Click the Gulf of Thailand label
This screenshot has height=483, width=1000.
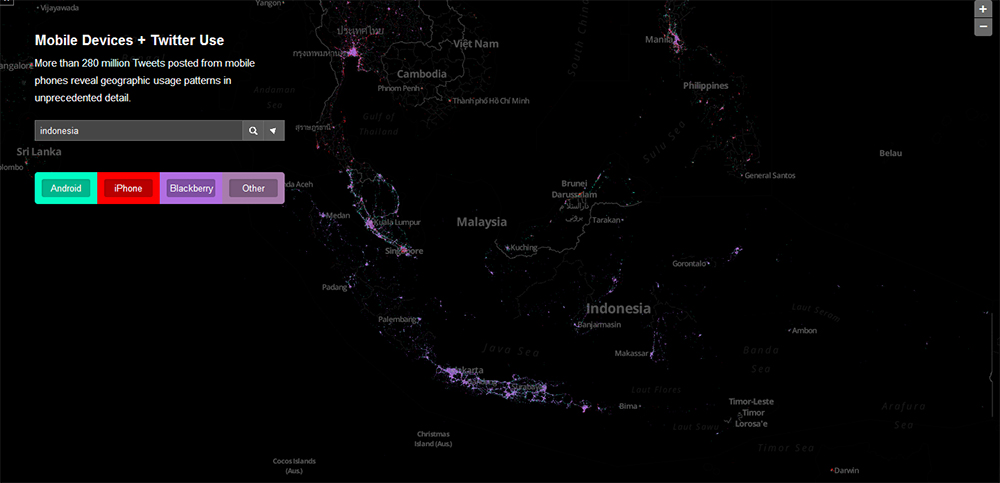(x=379, y=124)
